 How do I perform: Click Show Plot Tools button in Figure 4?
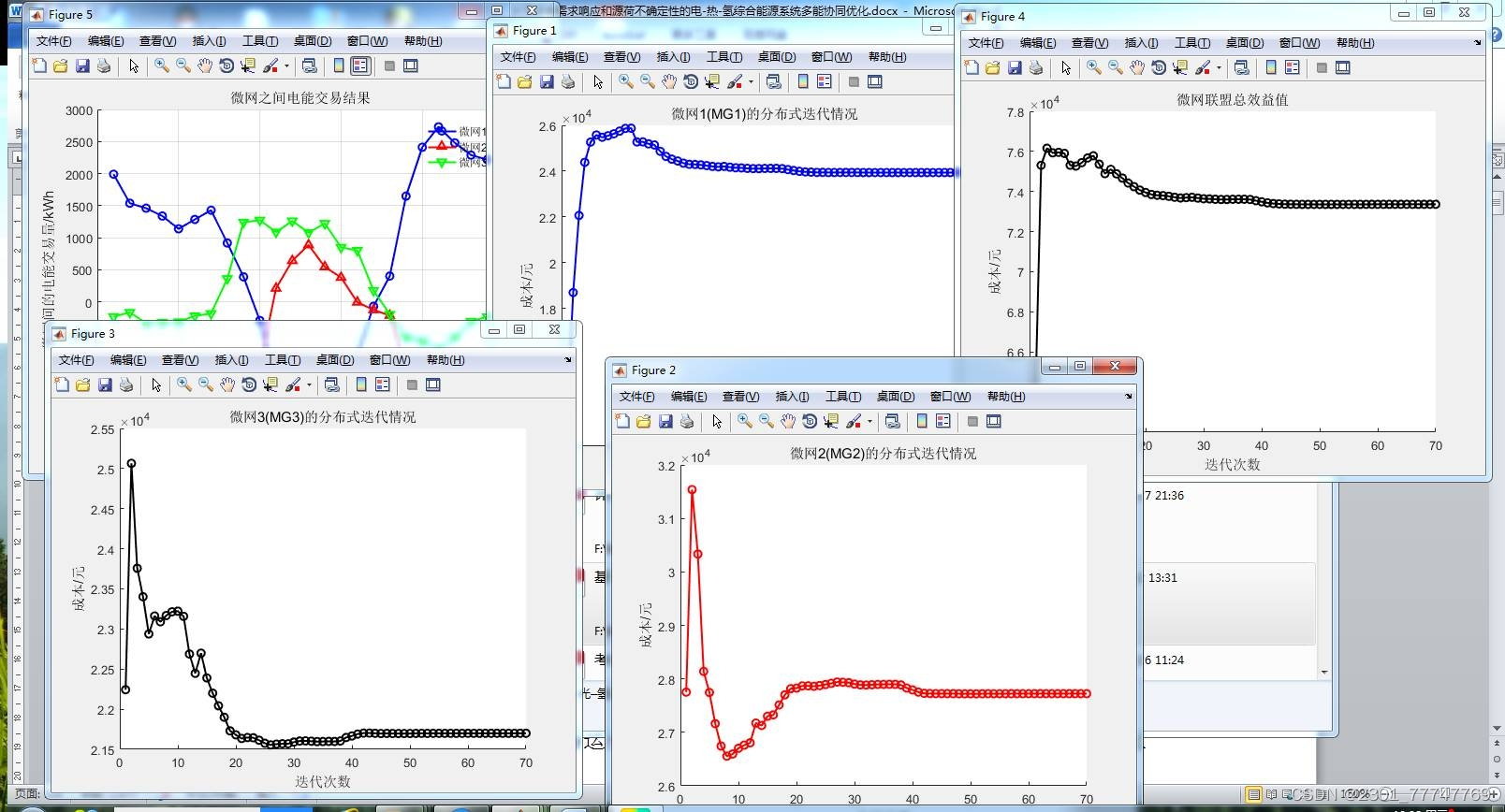(1343, 67)
